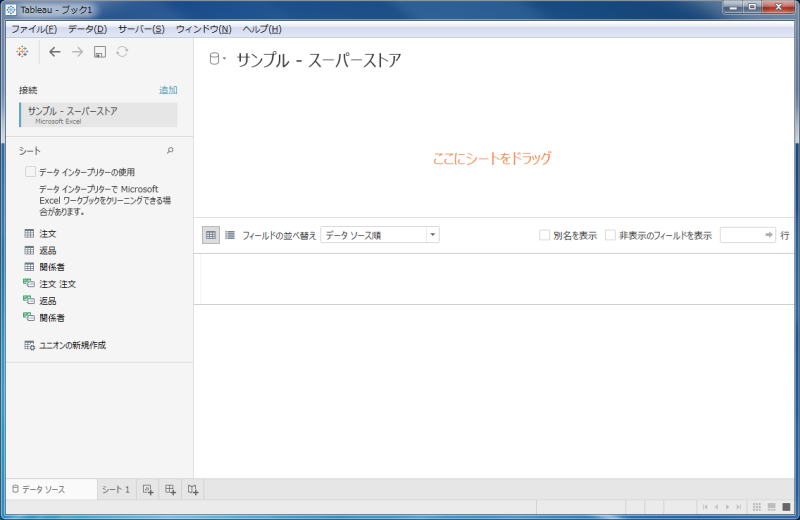Save the workbook with the disk icon

(100, 52)
